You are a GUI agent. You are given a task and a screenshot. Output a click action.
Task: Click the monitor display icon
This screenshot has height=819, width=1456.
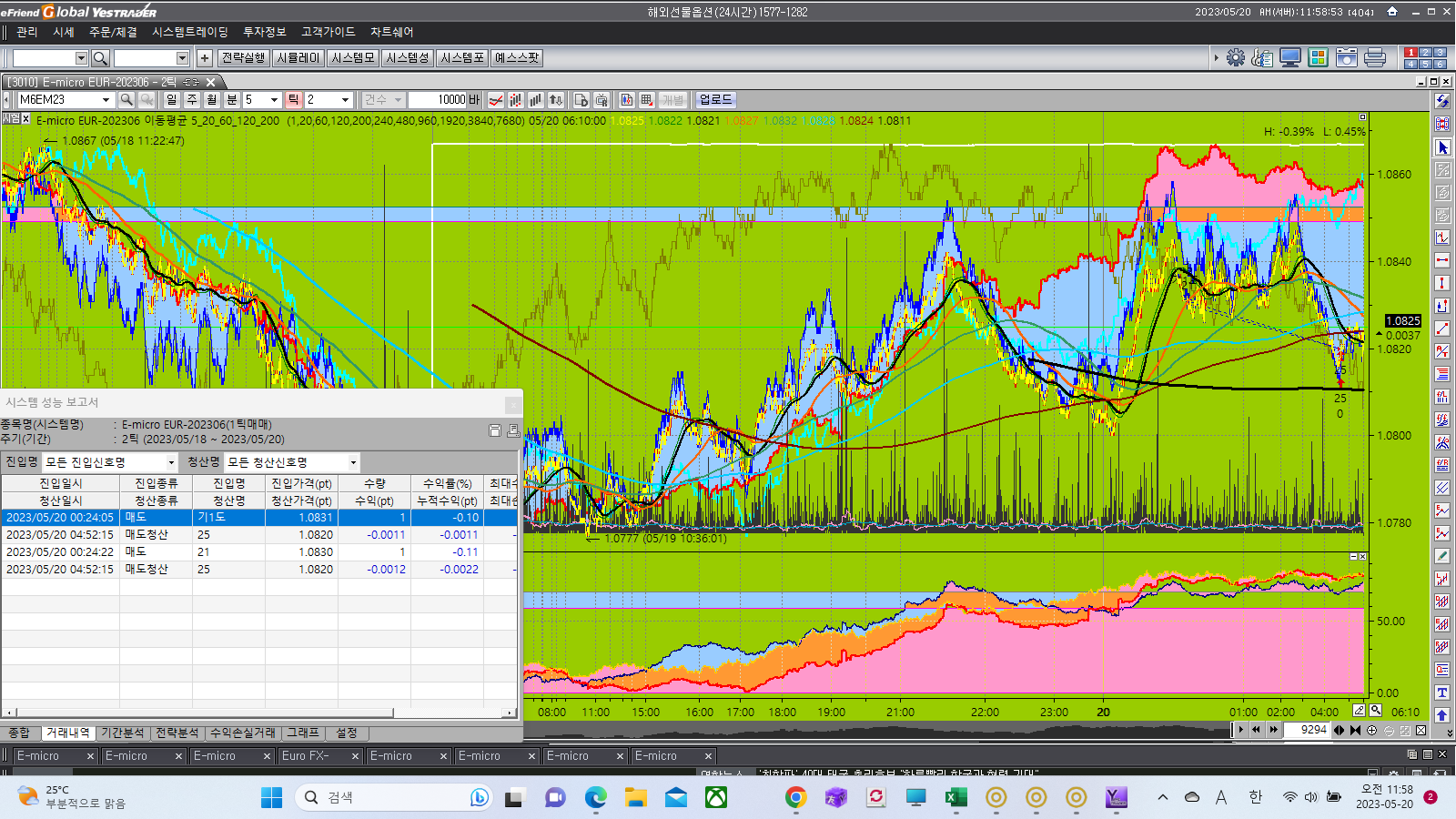[x=1289, y=57]
